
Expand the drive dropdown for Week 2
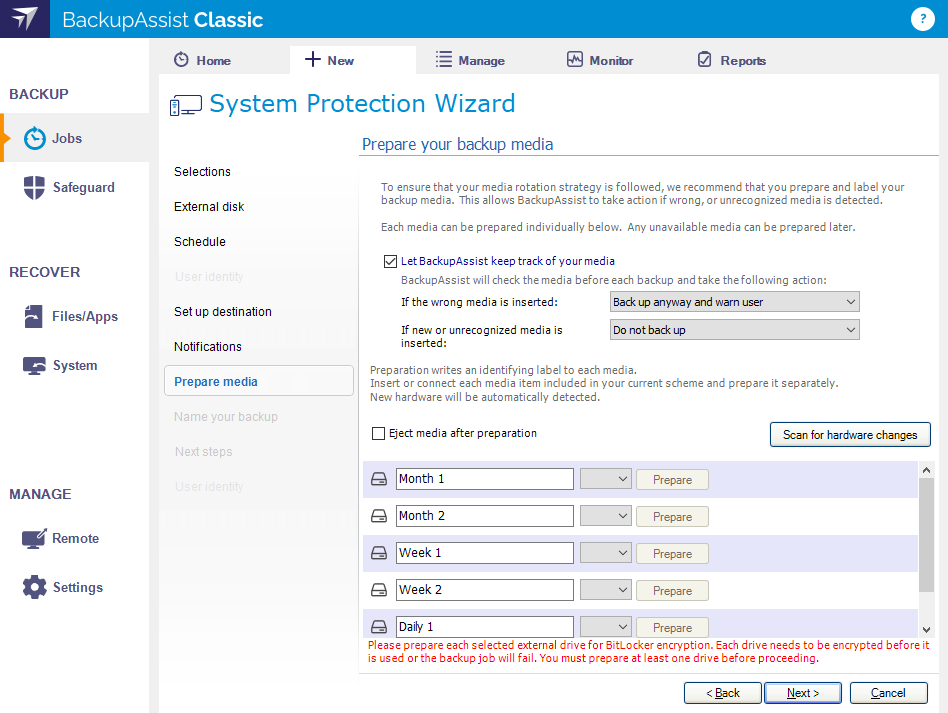pyautogui.click(x=606, y=590)
